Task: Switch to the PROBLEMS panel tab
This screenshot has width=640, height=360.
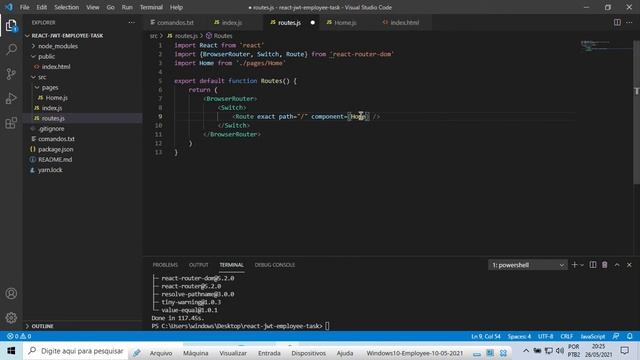Action: coord(165,265)
